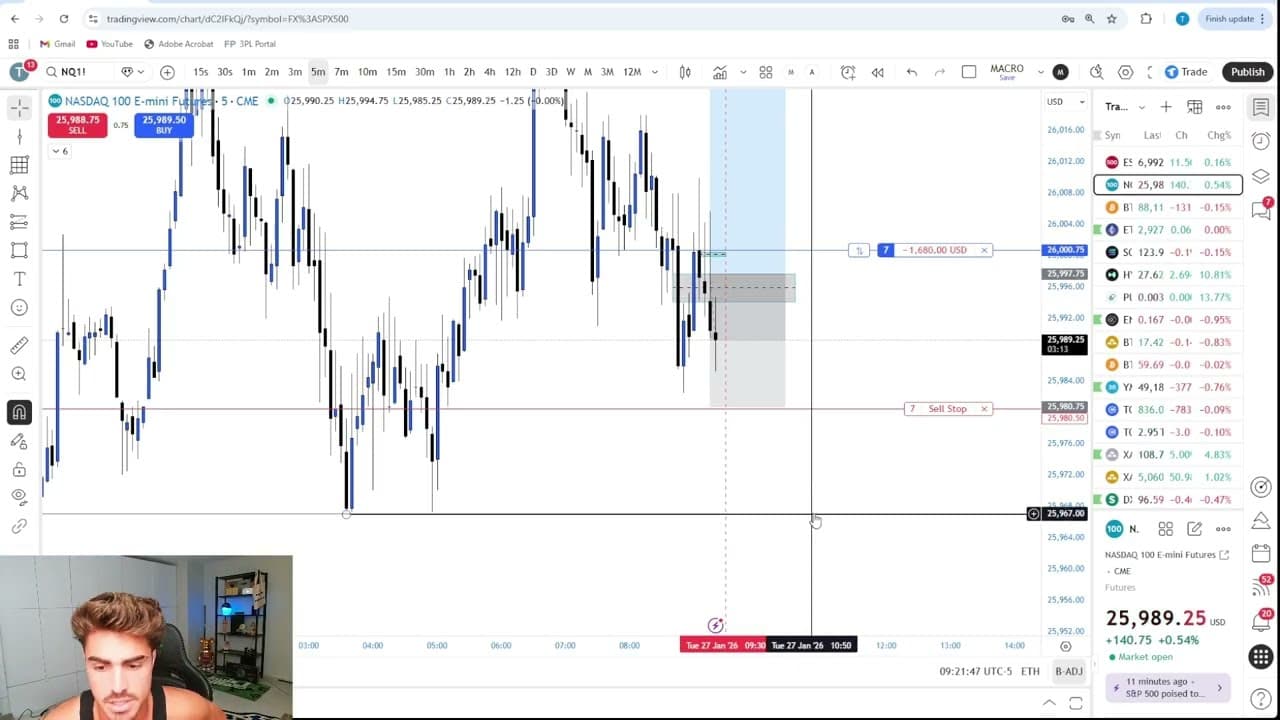
Task: Open the Fibonacci and Gann tools
Action: pyautogui.click(x=19, y=165)
